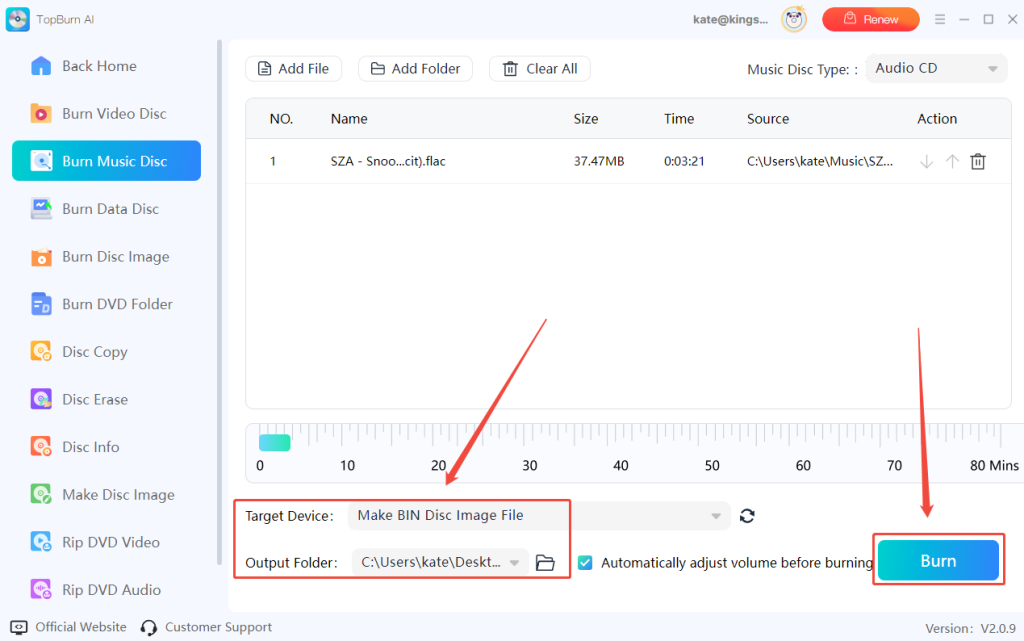The height and width of the screenshot is (641, 1024).
Task: Expand the Music Disc Type dropdown
Action: (936, 69)
